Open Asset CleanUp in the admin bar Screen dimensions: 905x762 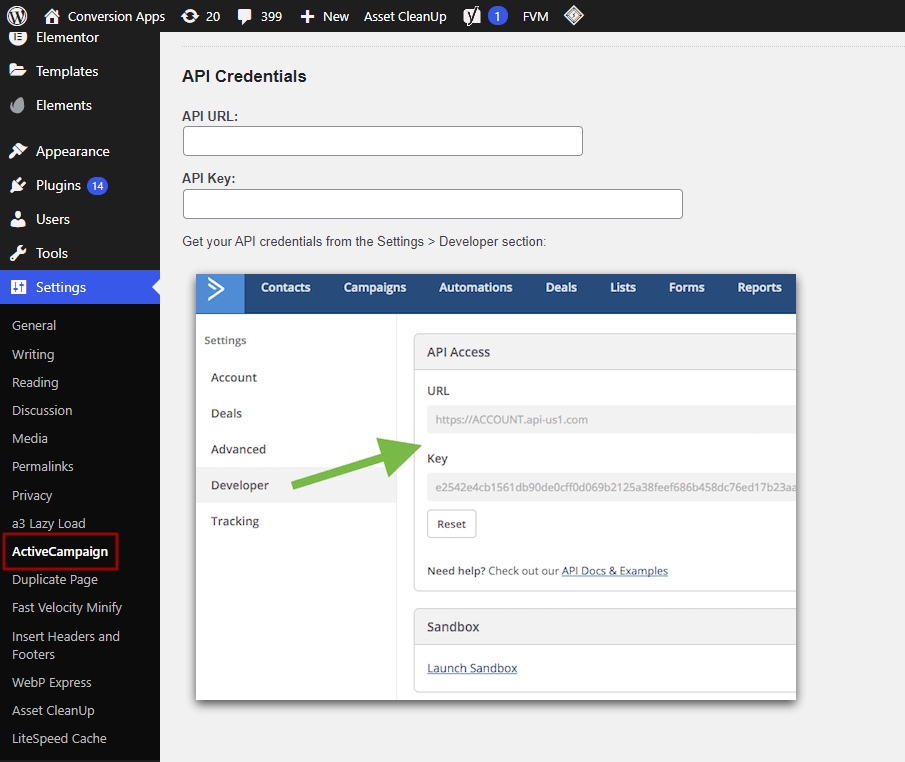[x=405, y=17]
